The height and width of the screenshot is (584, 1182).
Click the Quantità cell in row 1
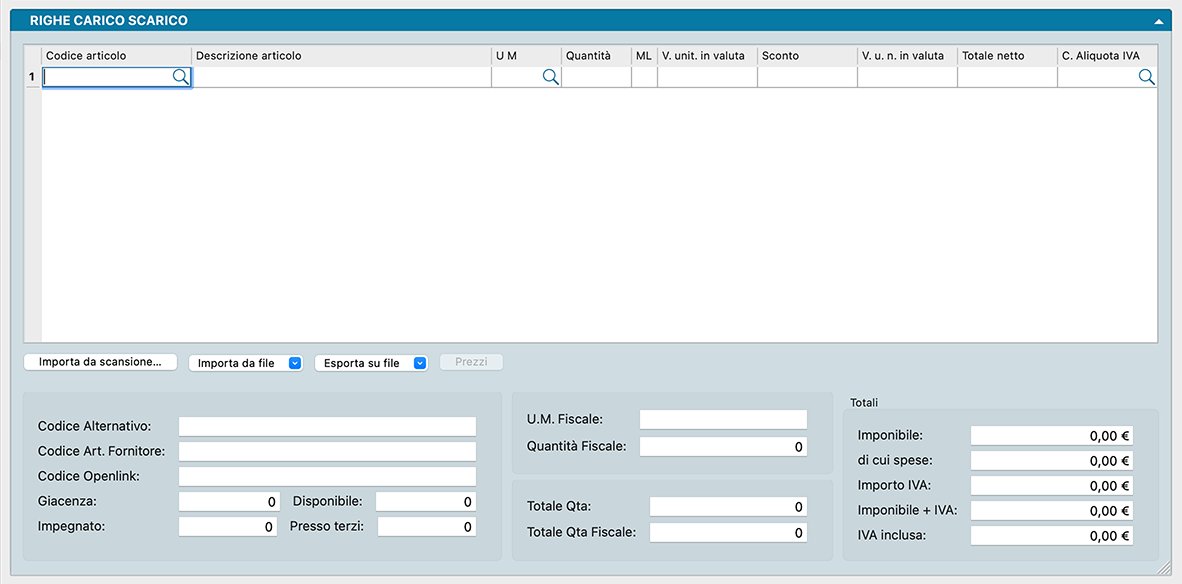pyautogui.click(x=596, y=77)
